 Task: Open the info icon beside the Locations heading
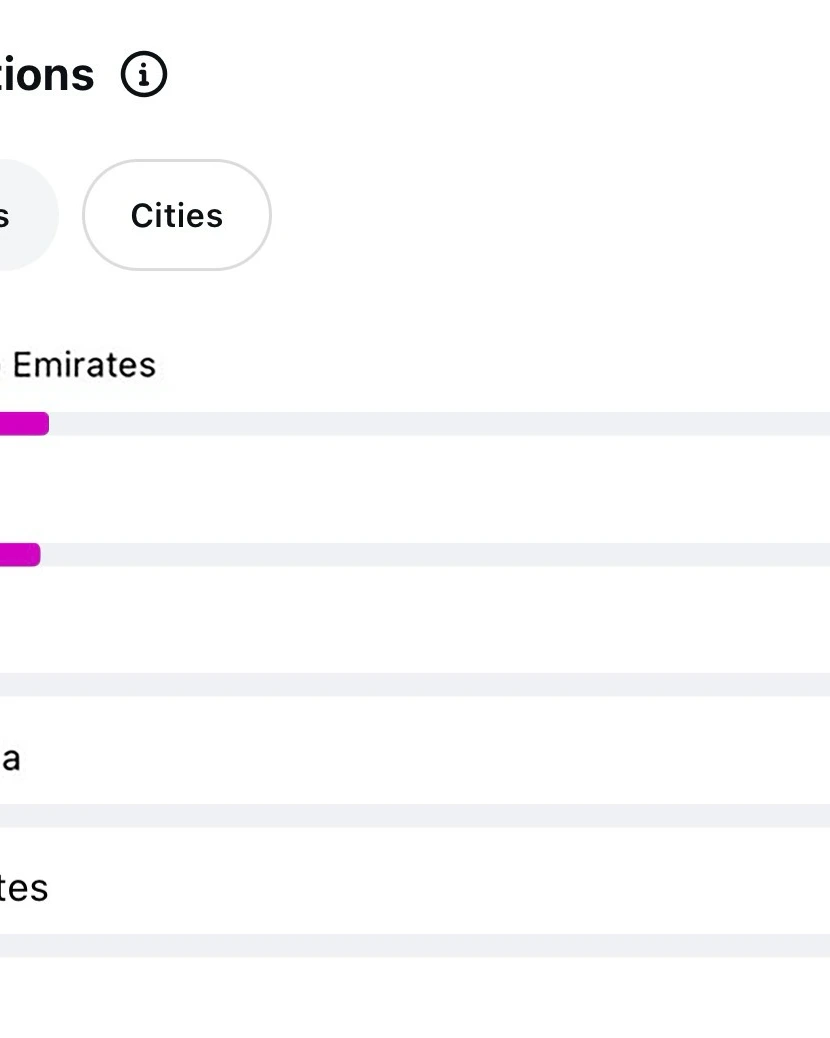click(x=144, y=73)
